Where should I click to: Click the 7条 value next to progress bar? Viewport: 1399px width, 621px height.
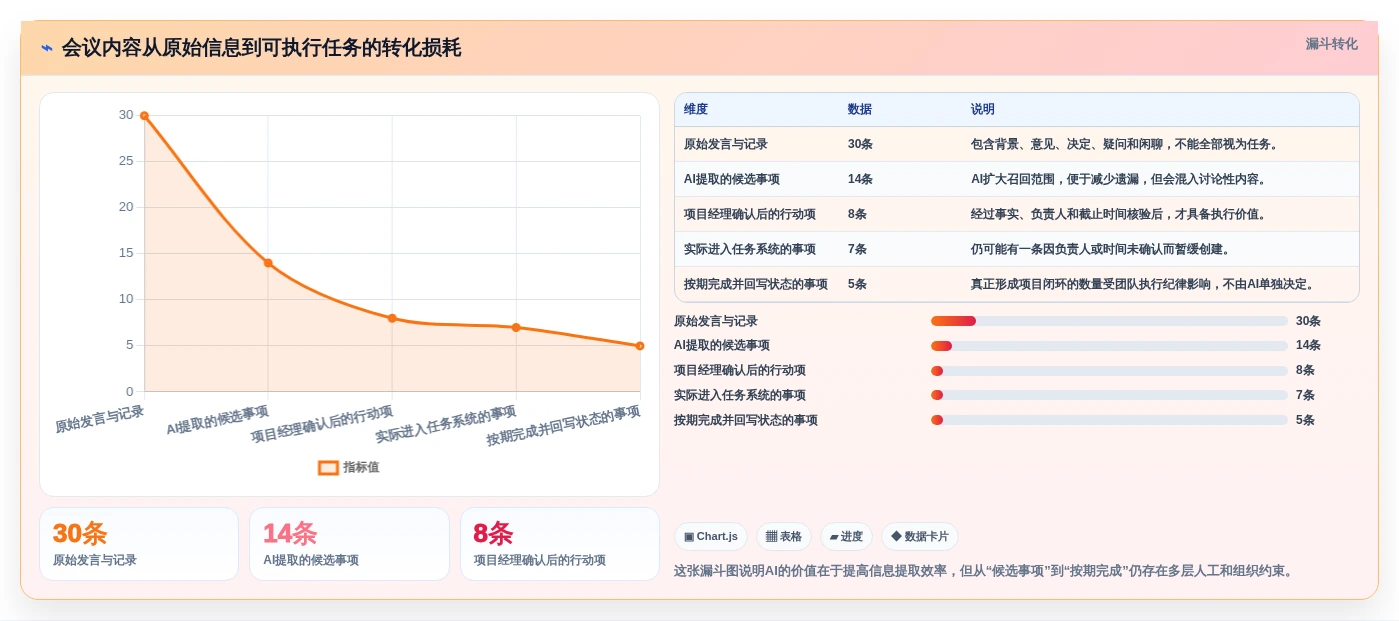point(1305,395)
